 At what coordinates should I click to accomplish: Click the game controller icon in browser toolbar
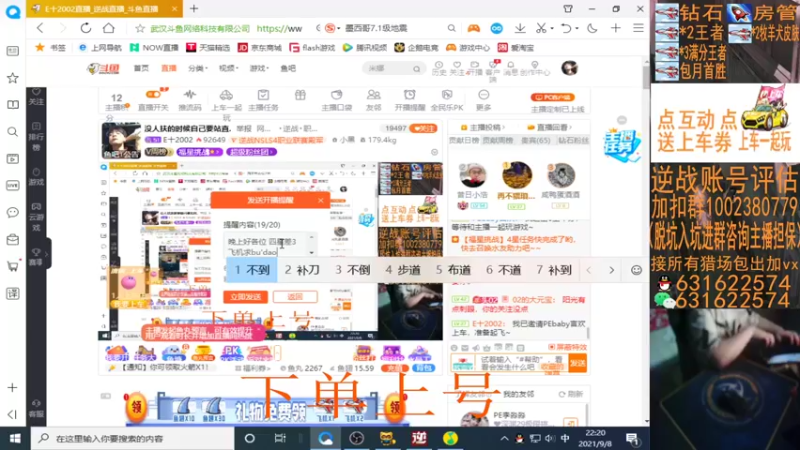coord(474,28)
